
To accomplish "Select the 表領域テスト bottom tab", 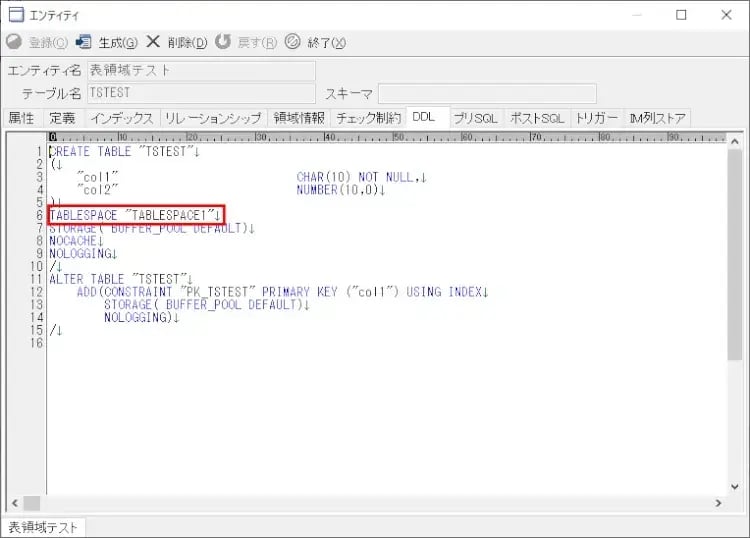I will [42, 527].
